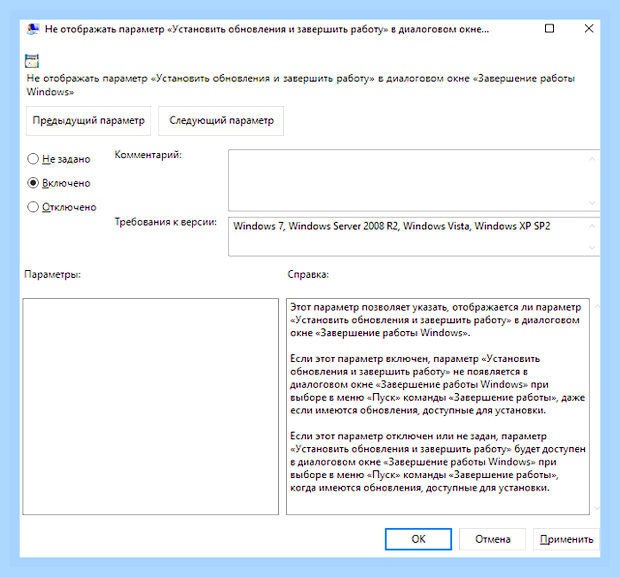Viewport: 620px width, 577px height.
Task: Click the "Требования к версии:" label
Action: pos(166,222)
